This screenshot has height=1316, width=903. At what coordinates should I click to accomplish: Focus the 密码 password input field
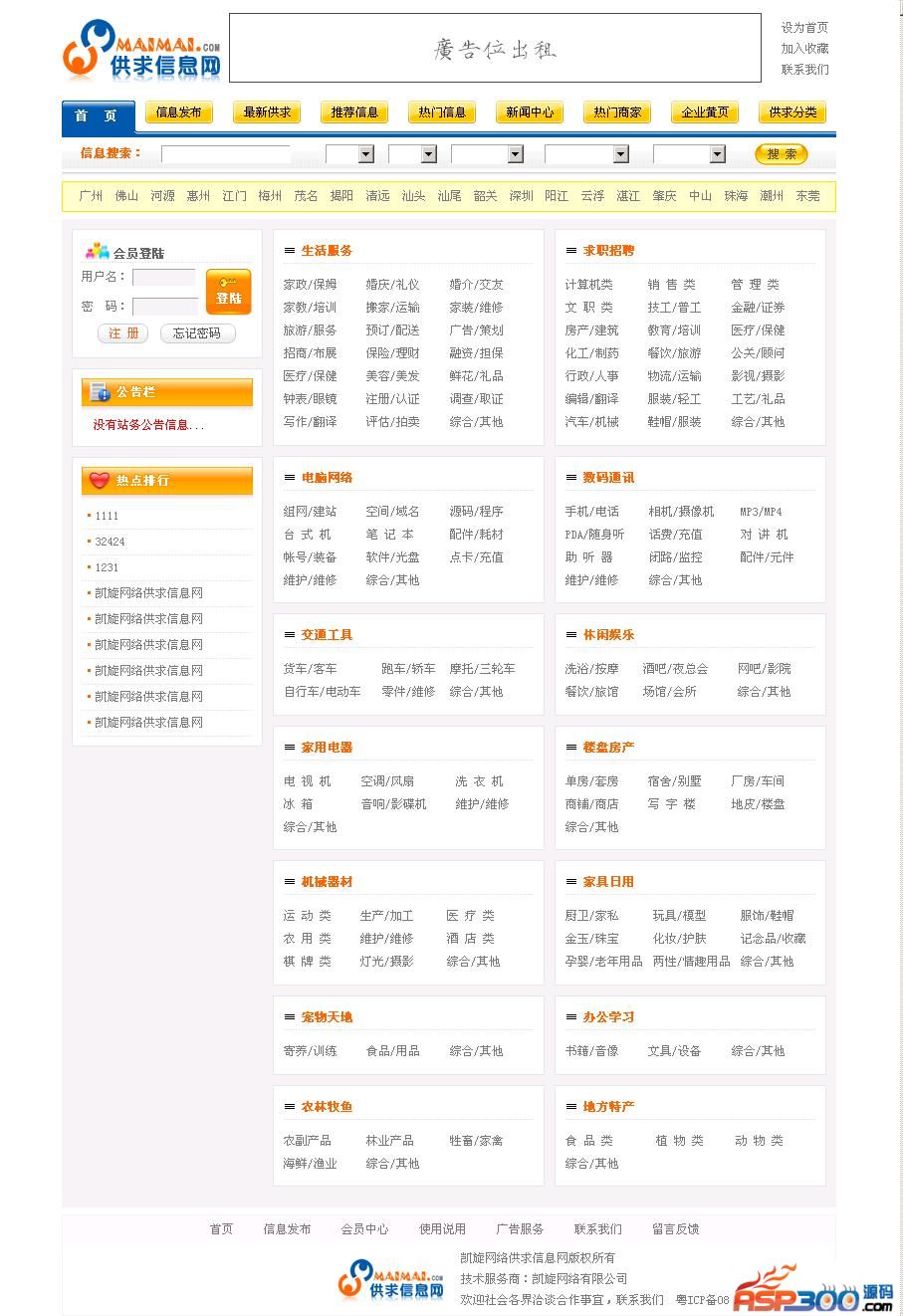(164, 306)
